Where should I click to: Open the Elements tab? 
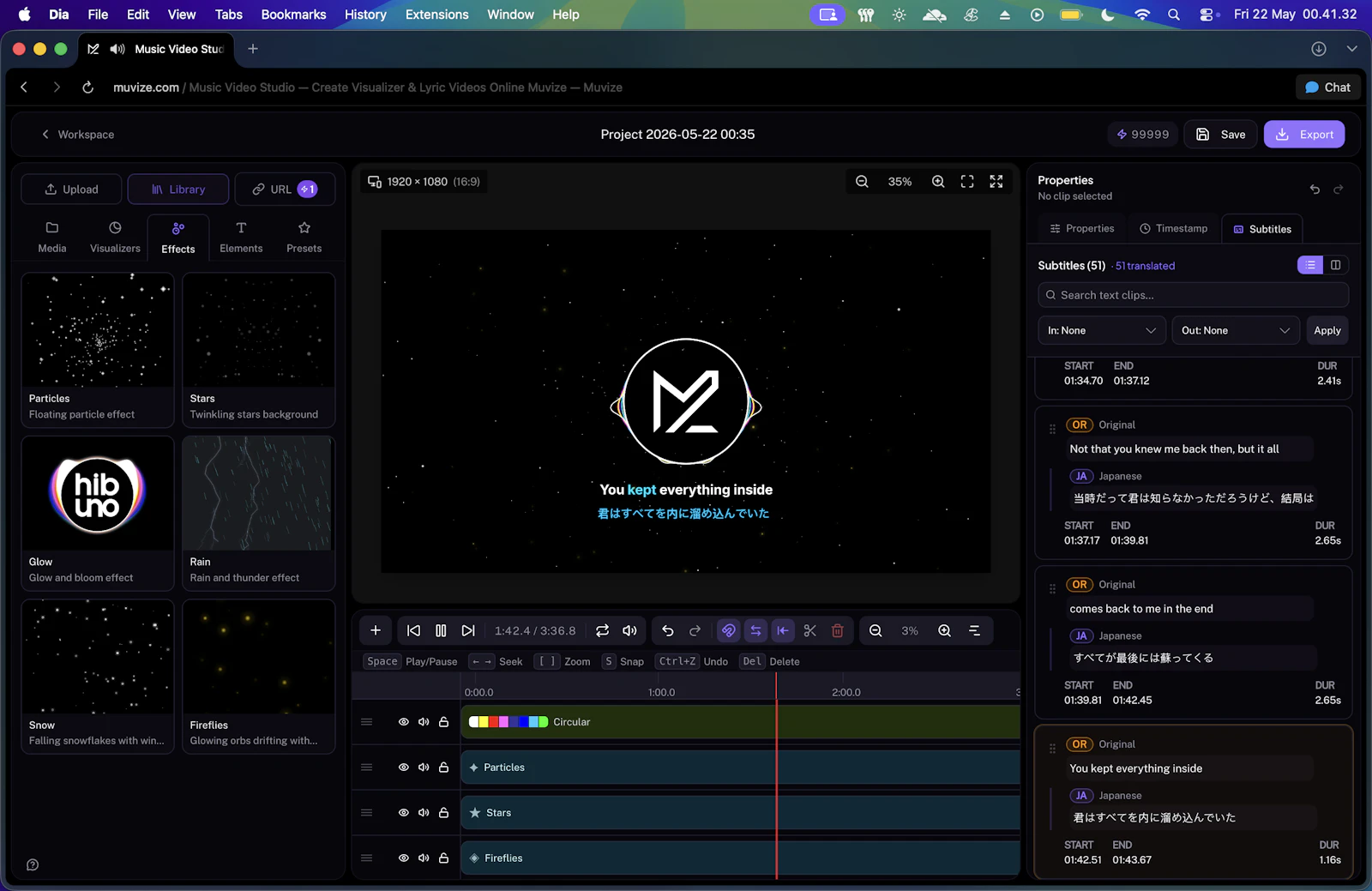(241, 237)
